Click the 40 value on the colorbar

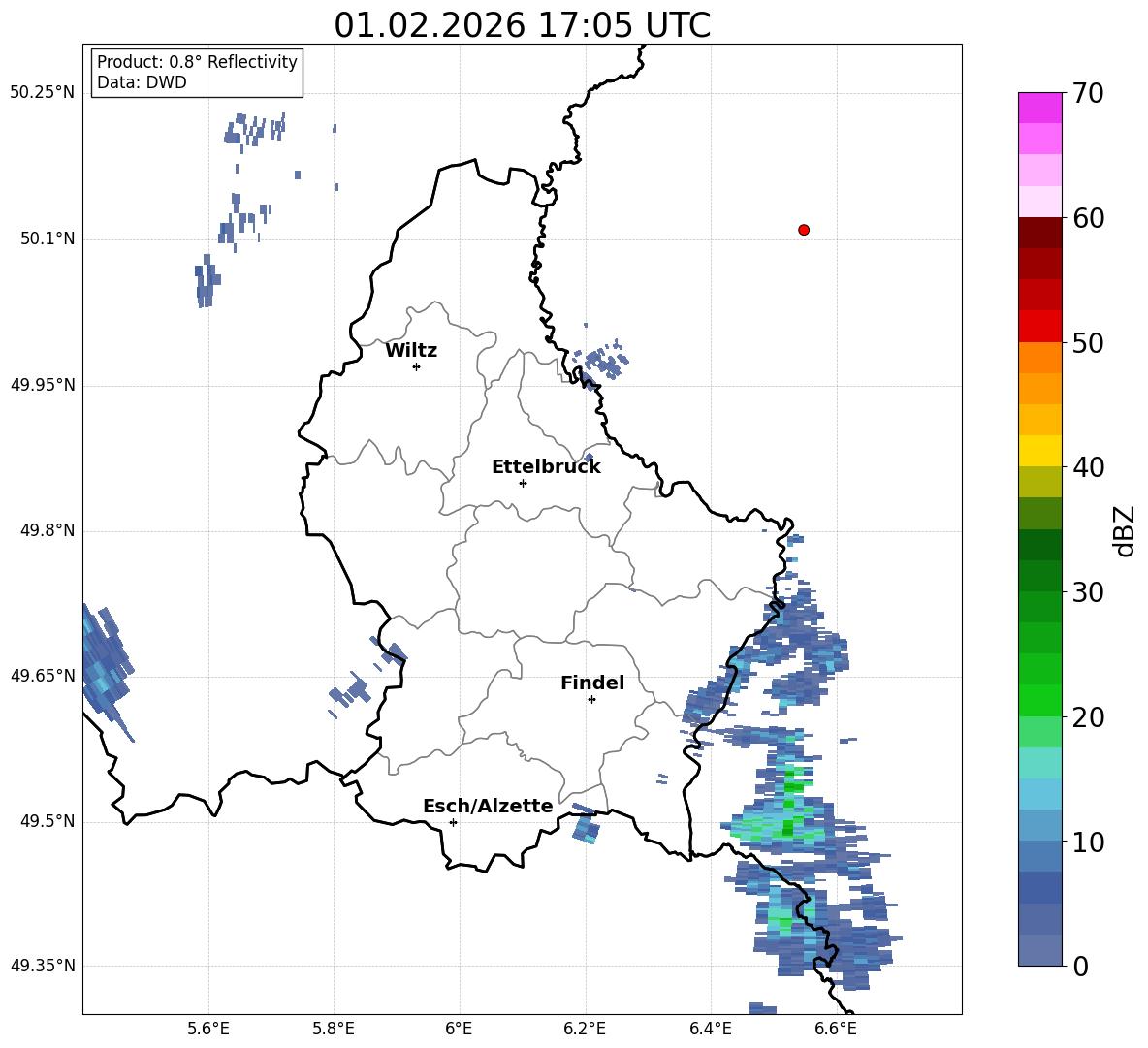tap(1087, 467)
